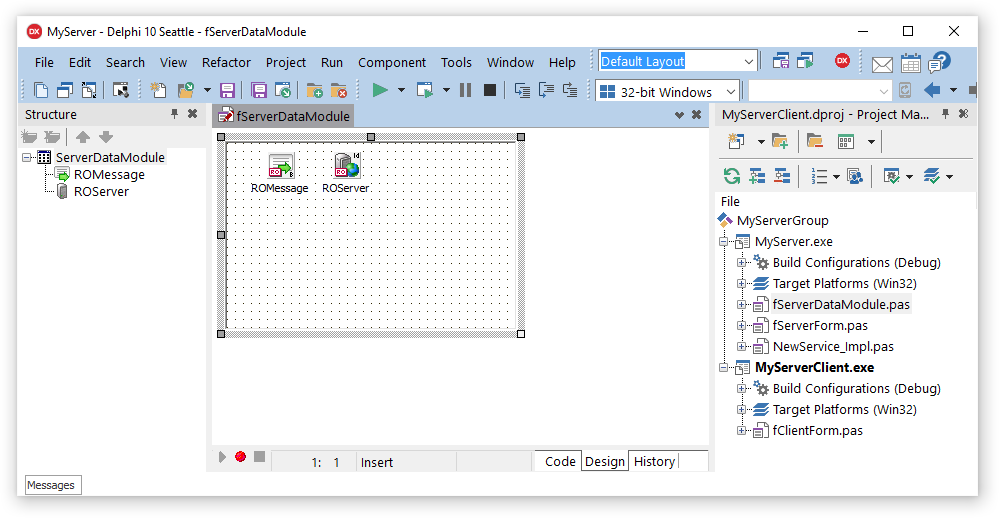This screenshot has height=518, width=999.
Task: Click Project Manager Collapse all icon
Action: click(782, 176)
